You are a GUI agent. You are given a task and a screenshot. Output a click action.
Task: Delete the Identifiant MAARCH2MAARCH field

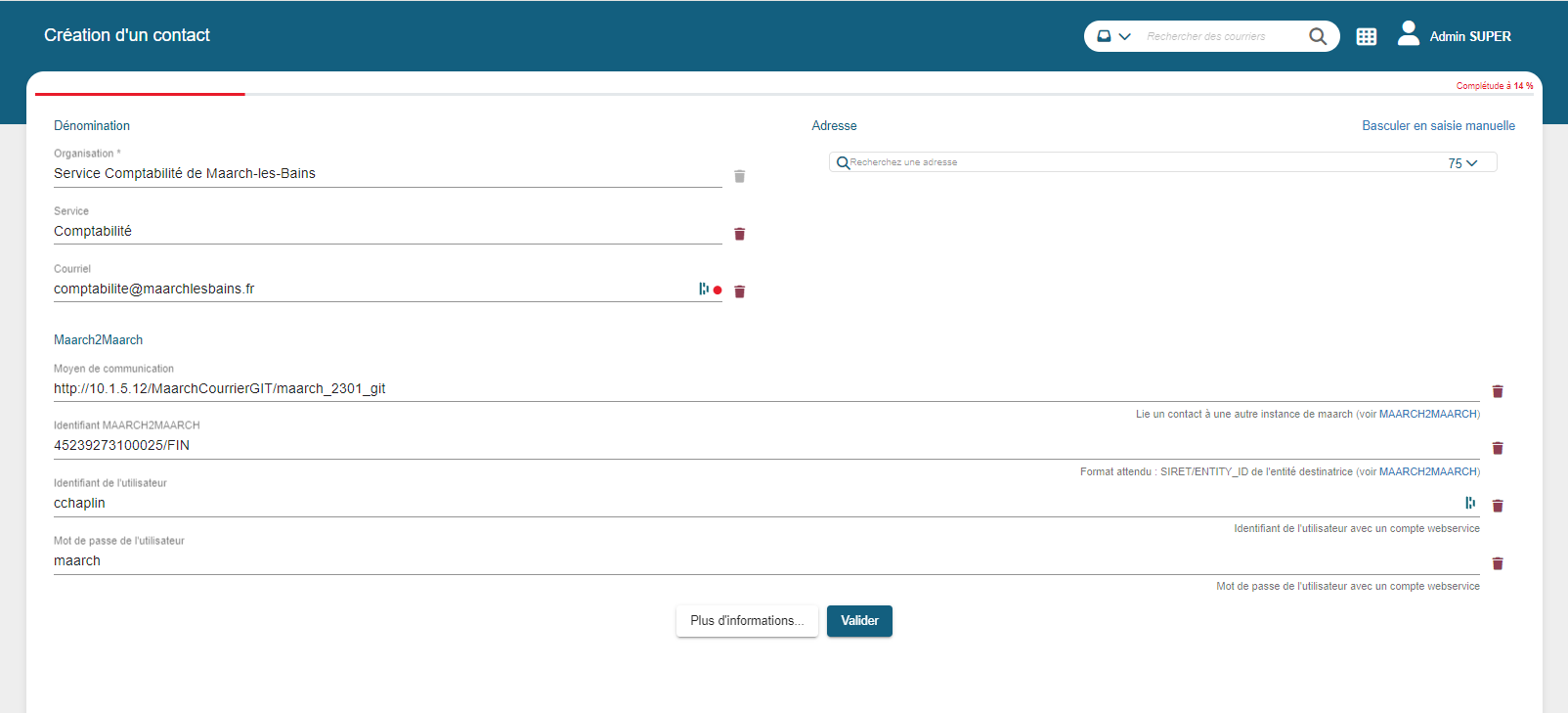[x=1497, y=448]
